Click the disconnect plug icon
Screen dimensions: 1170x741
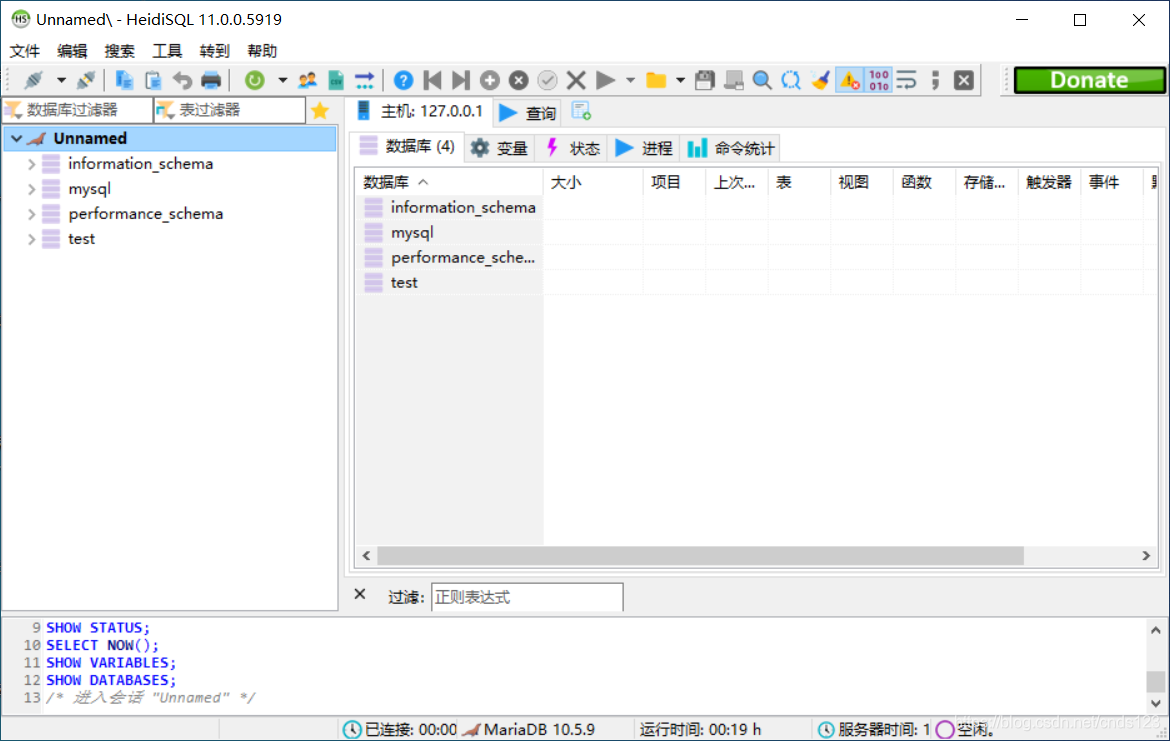click(86, 80)
